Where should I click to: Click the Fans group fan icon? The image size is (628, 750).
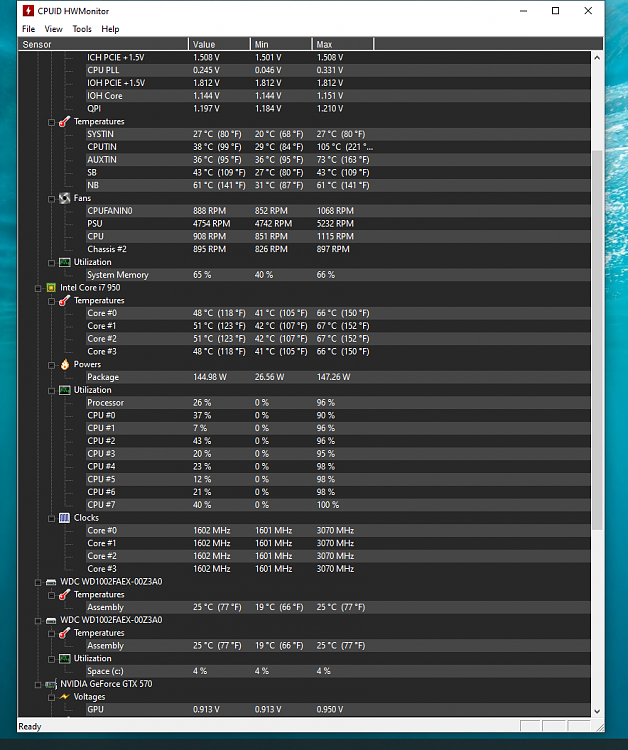coord(64,198)
